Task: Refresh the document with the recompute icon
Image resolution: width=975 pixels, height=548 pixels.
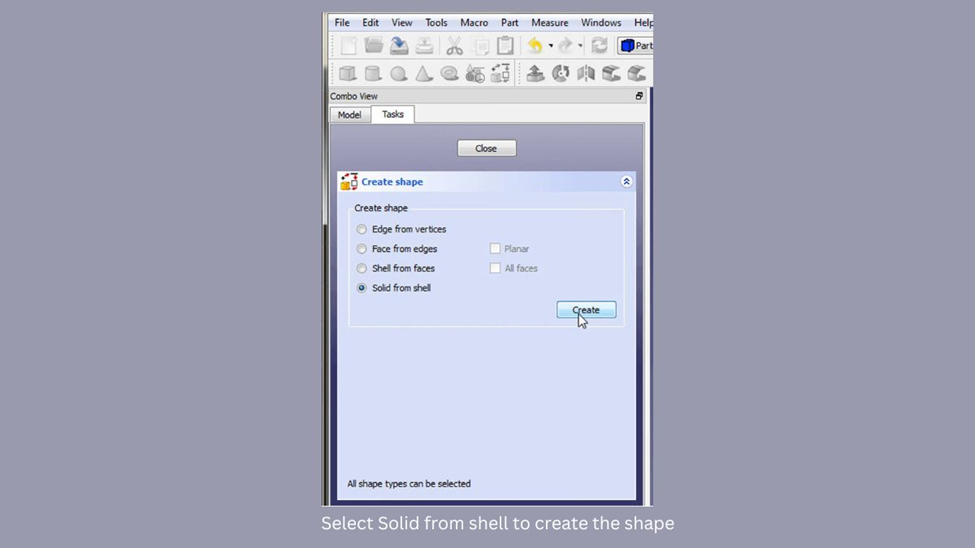Action: pyautogui.click(x=599, y=45)
